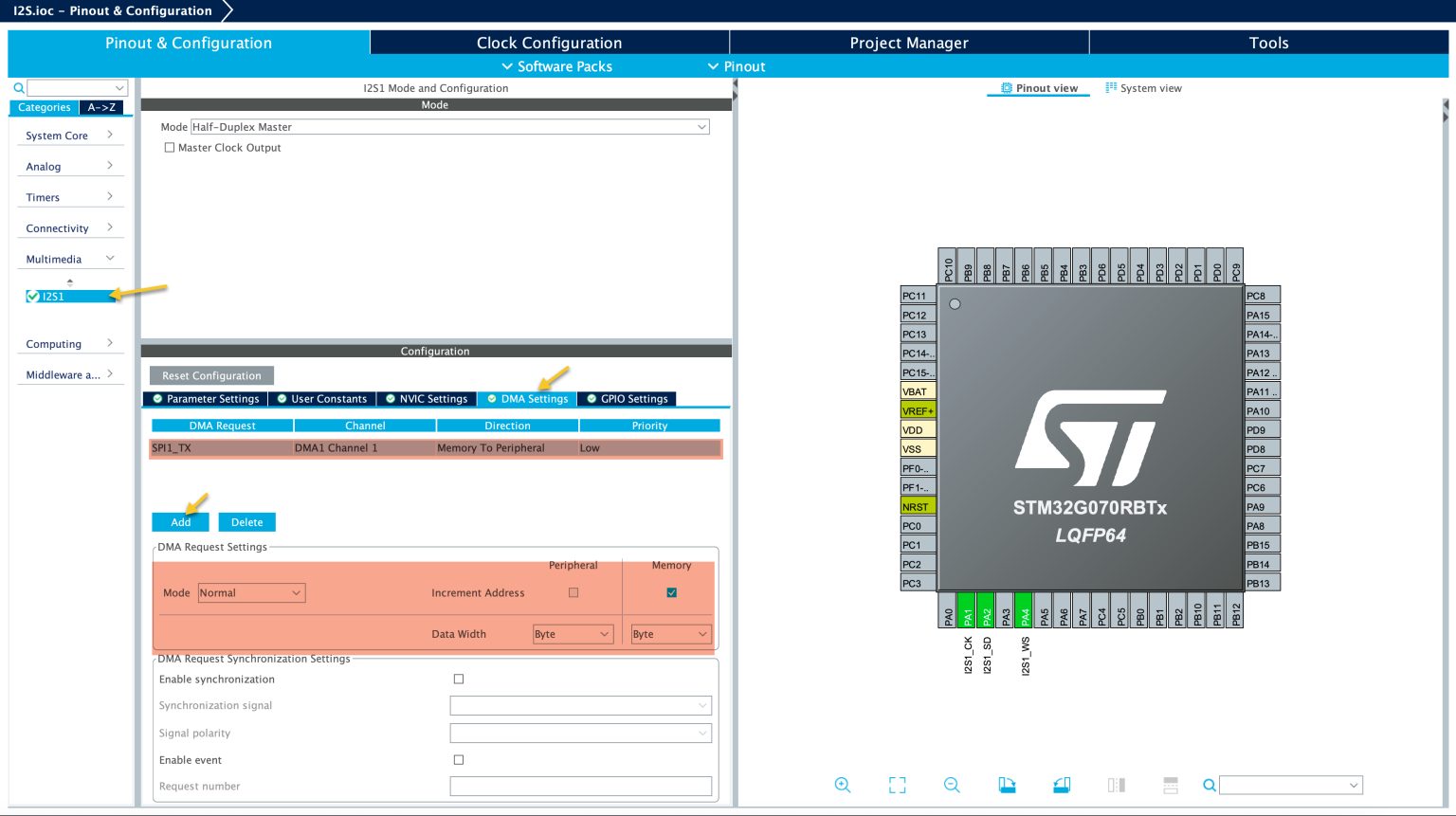Disable Memory Increment Address checkbox

671,591
